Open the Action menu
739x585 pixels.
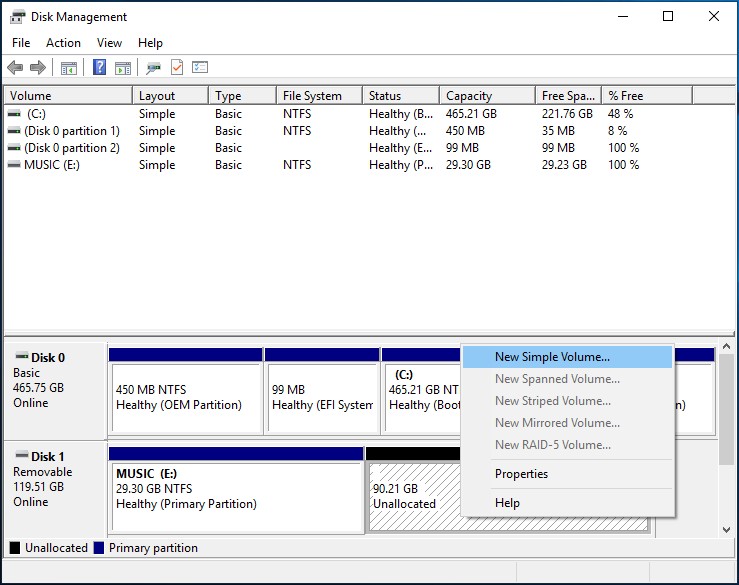pyautogui.click(x=63, y=43)
